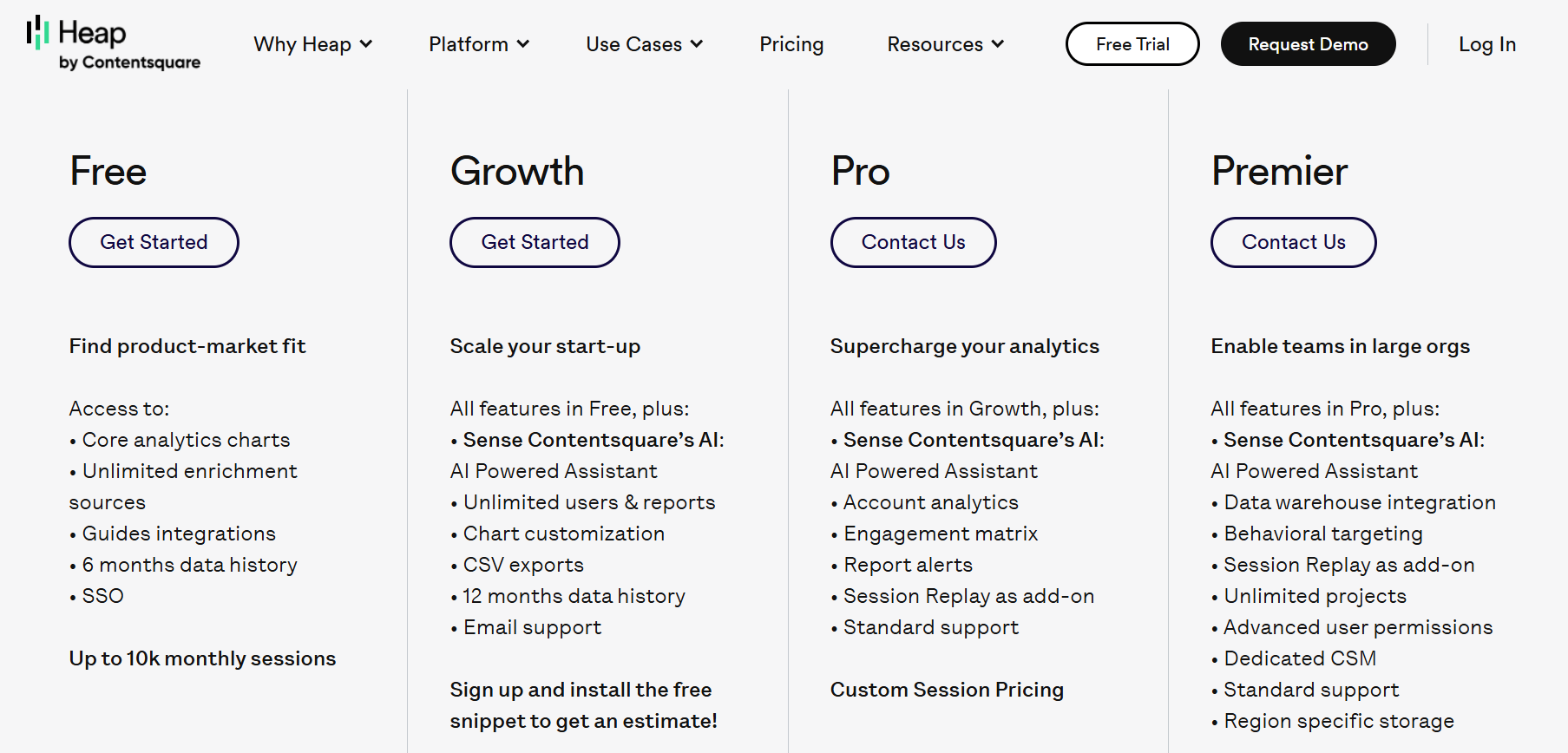This screenshot has width=1568, height=753.
Task: Select the Premier plan heading
Action: tap(1279, 171)
